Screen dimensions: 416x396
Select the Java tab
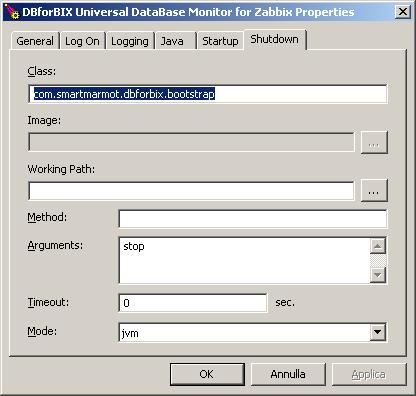click(176, 41)
